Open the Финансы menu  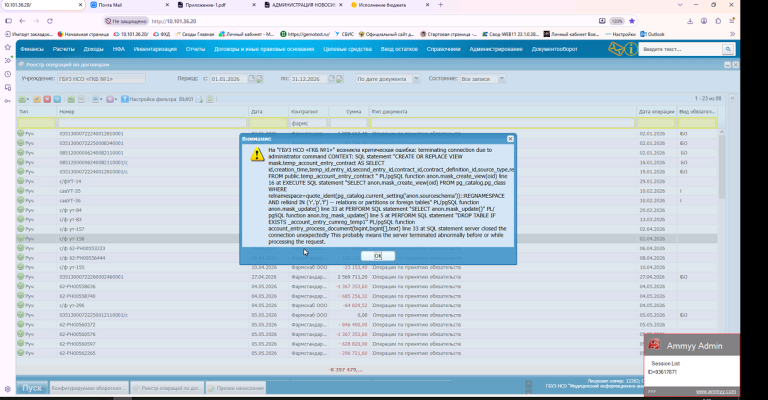coord(32,49)
